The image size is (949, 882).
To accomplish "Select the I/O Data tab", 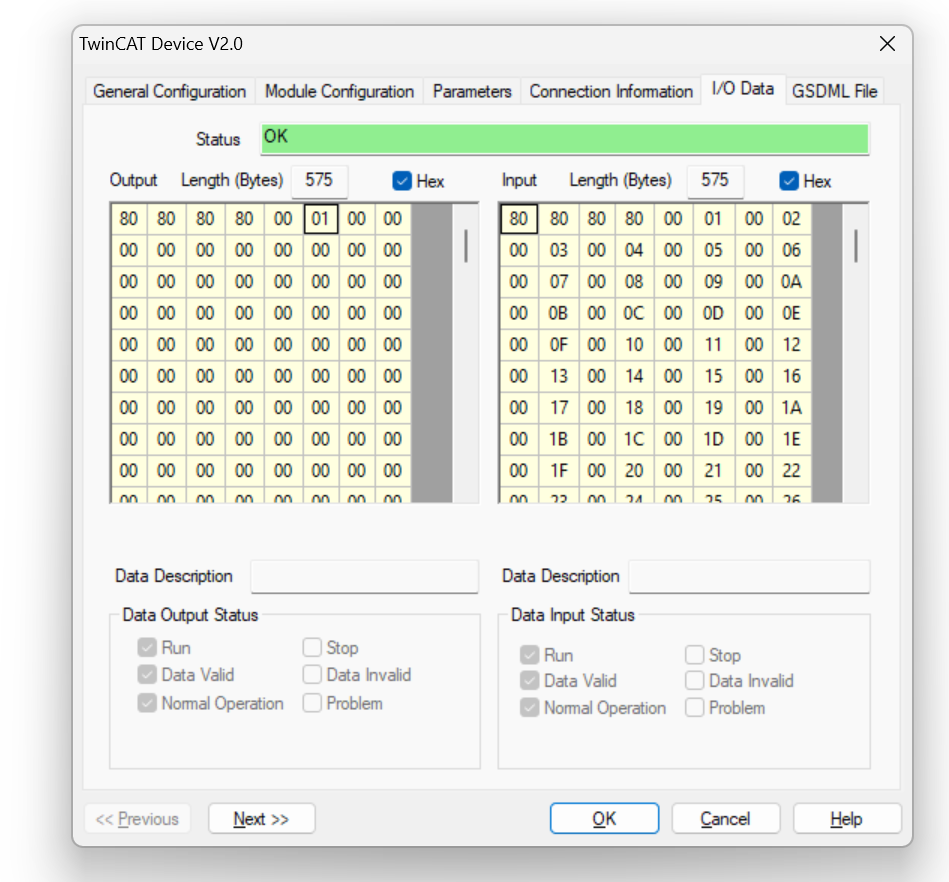I will pos(743,89).
